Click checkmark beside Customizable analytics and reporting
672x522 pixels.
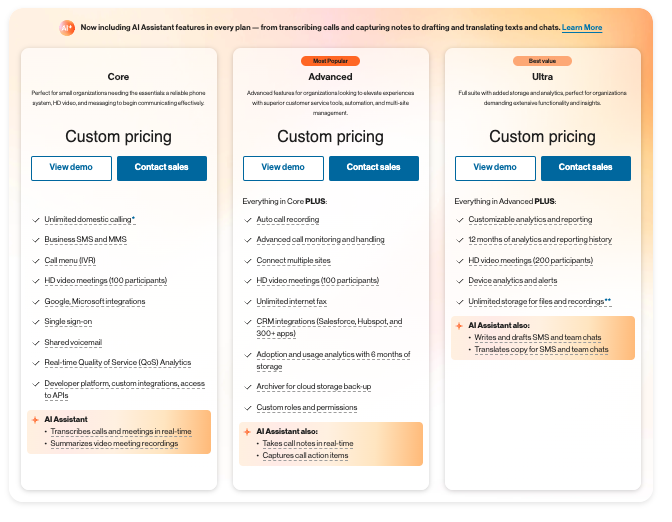(460, 219)
